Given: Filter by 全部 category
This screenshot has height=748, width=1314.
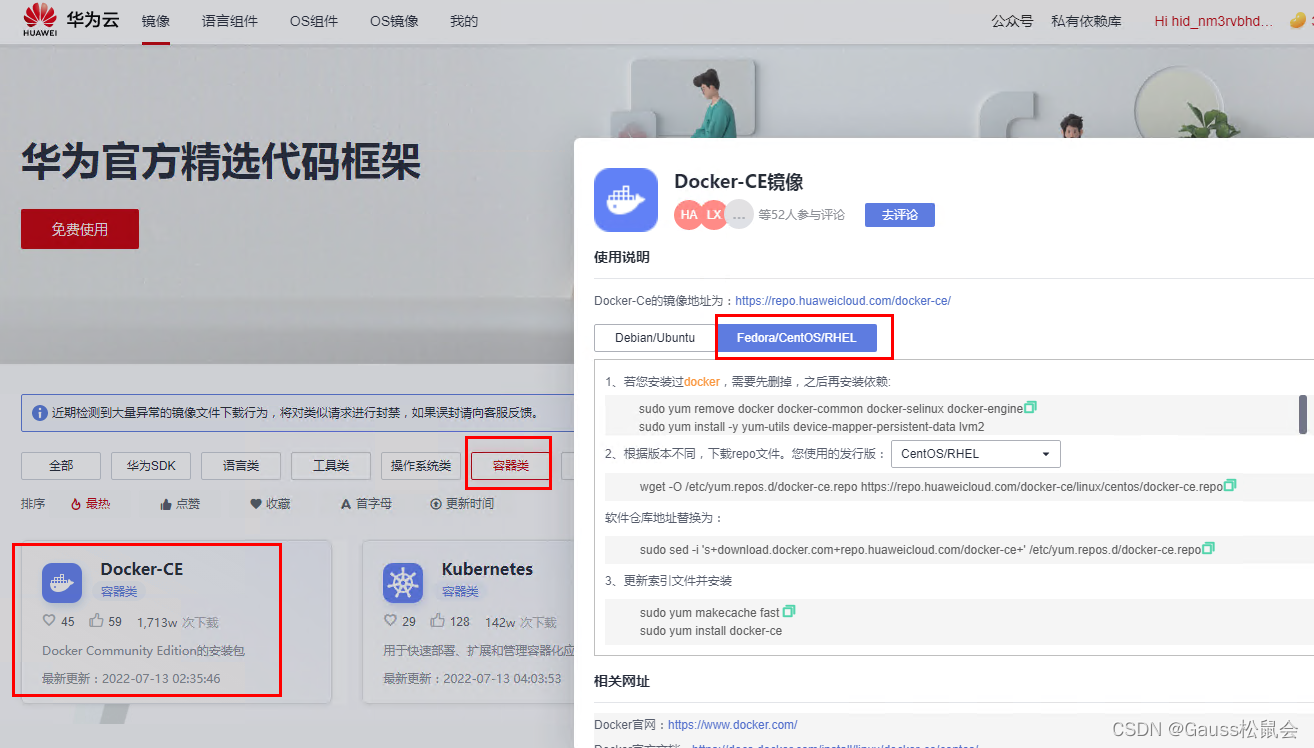Looking at the screenshot, I should pos(61,465).
